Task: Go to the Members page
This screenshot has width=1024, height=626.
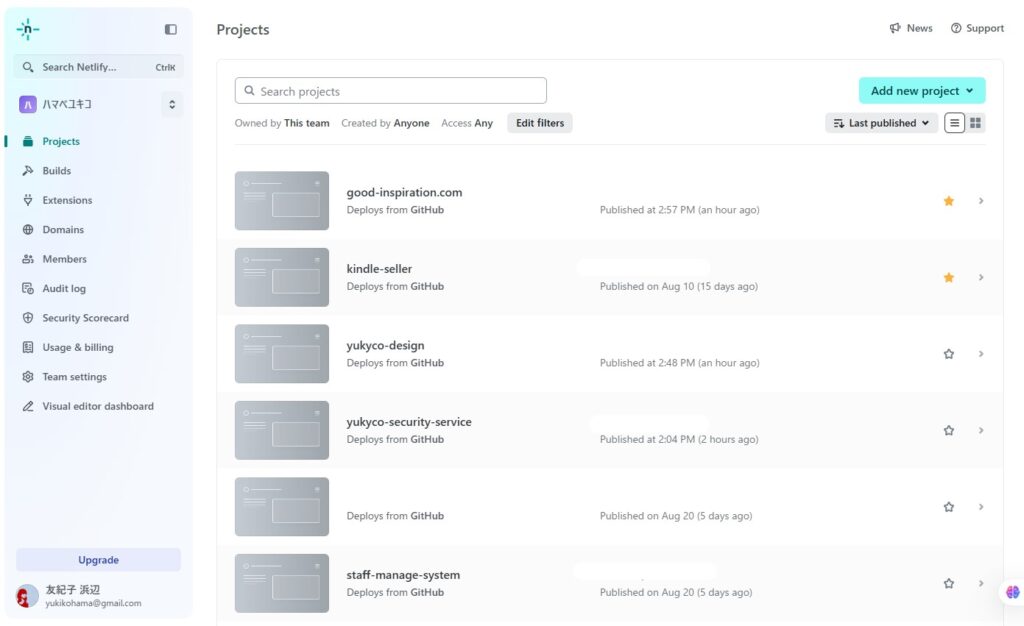Action: (65, 259)
